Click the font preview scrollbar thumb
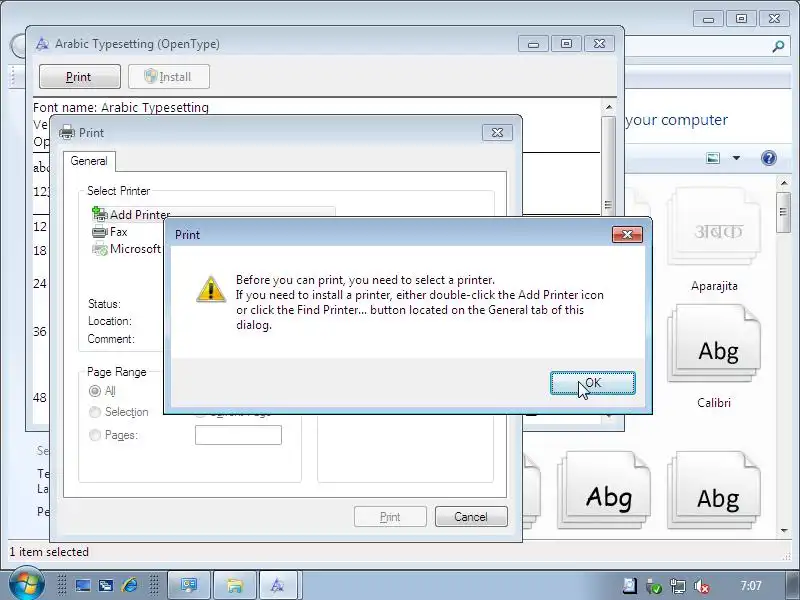This screenshot has width=800, height=600. 608,204
